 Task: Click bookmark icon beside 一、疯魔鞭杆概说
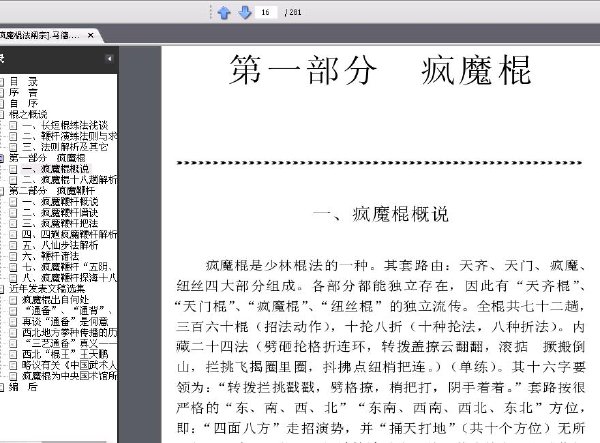coord(13,202)
